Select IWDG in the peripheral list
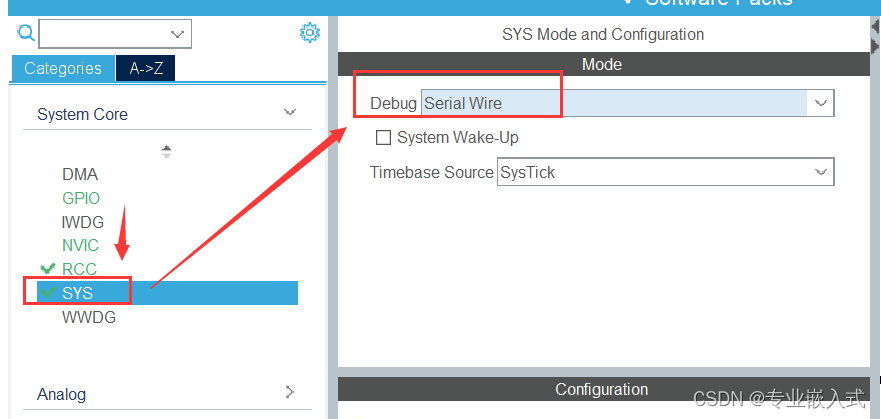The width and height of the screenshot is (881, 419). (x=83, y=222)
